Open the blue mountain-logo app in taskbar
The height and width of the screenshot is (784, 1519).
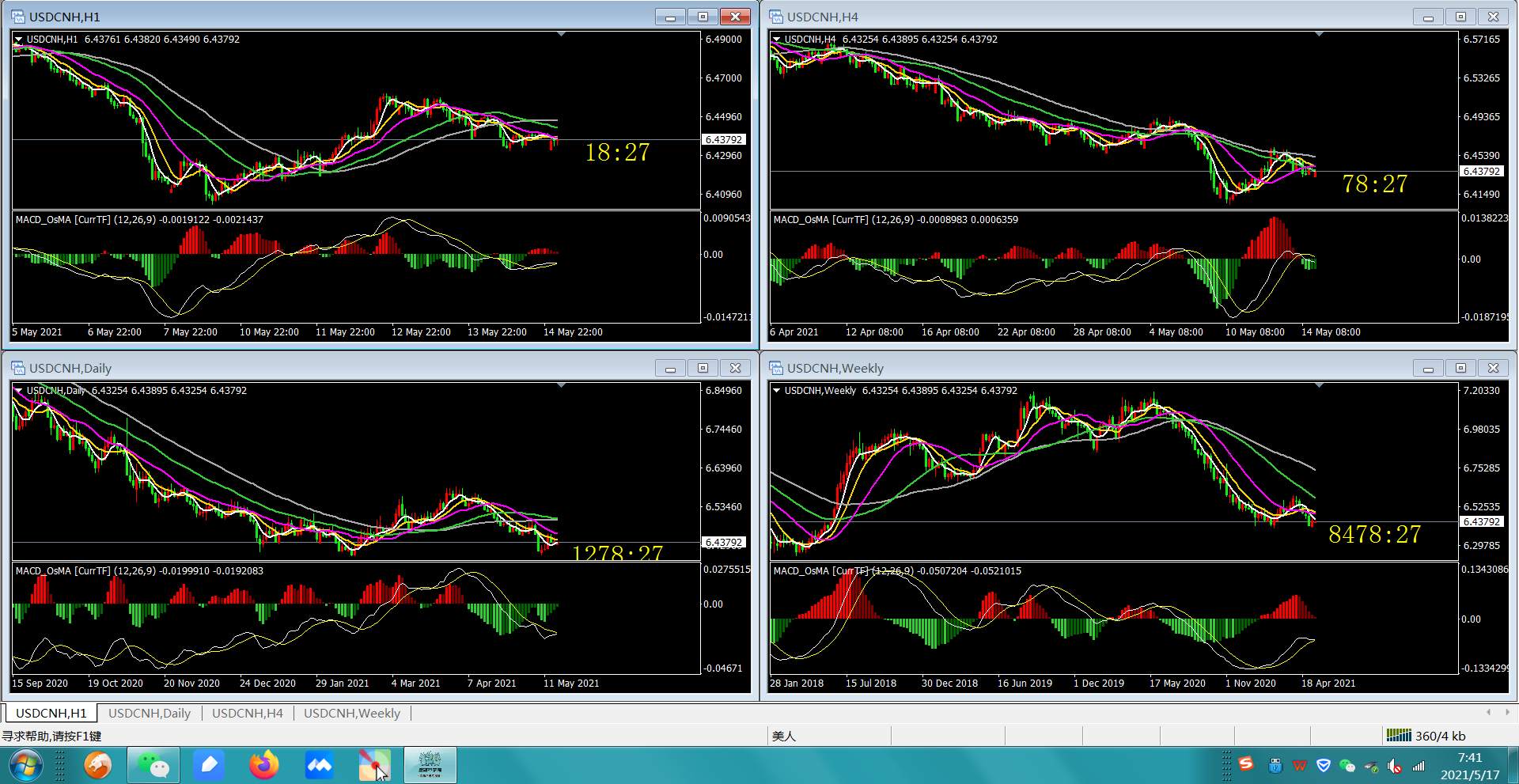[319, 765]
